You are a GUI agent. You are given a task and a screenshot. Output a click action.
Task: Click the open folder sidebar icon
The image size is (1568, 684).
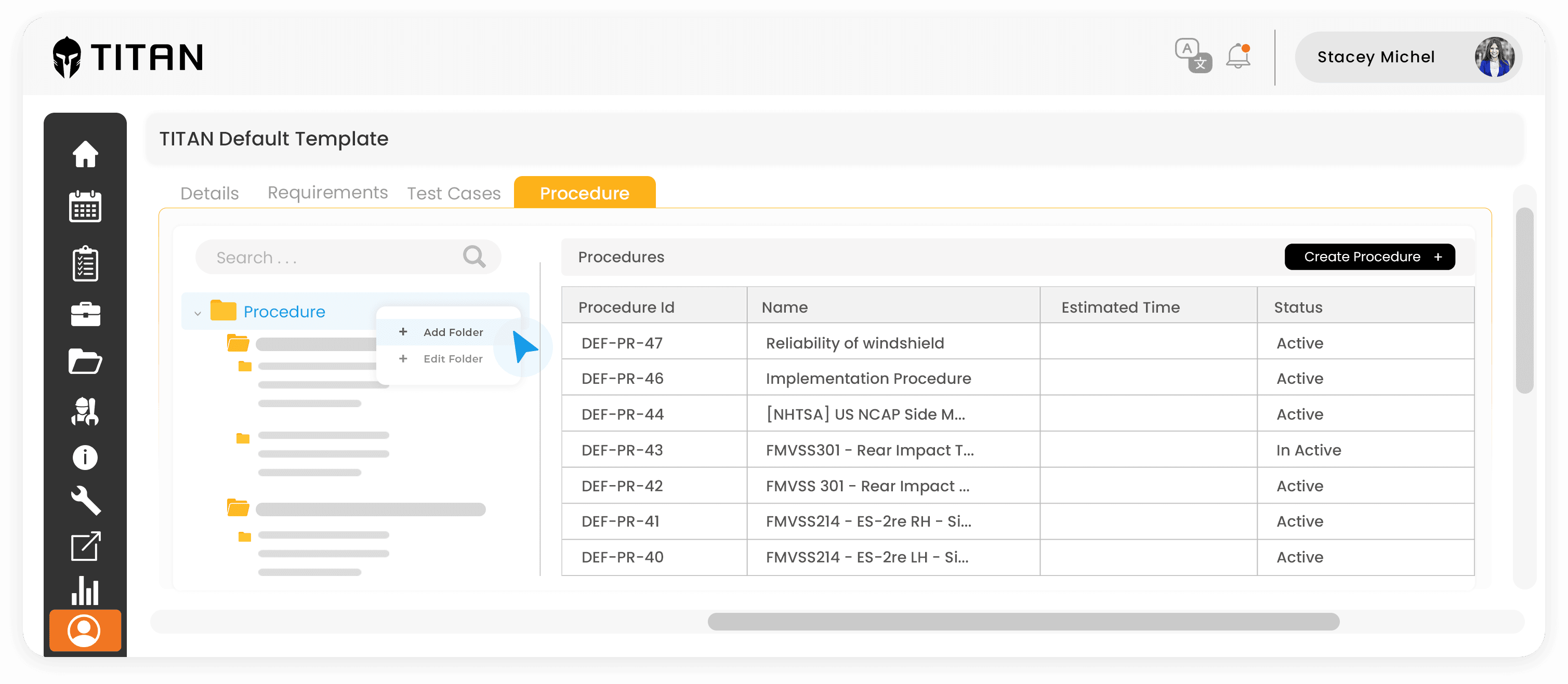pos(85,362)
